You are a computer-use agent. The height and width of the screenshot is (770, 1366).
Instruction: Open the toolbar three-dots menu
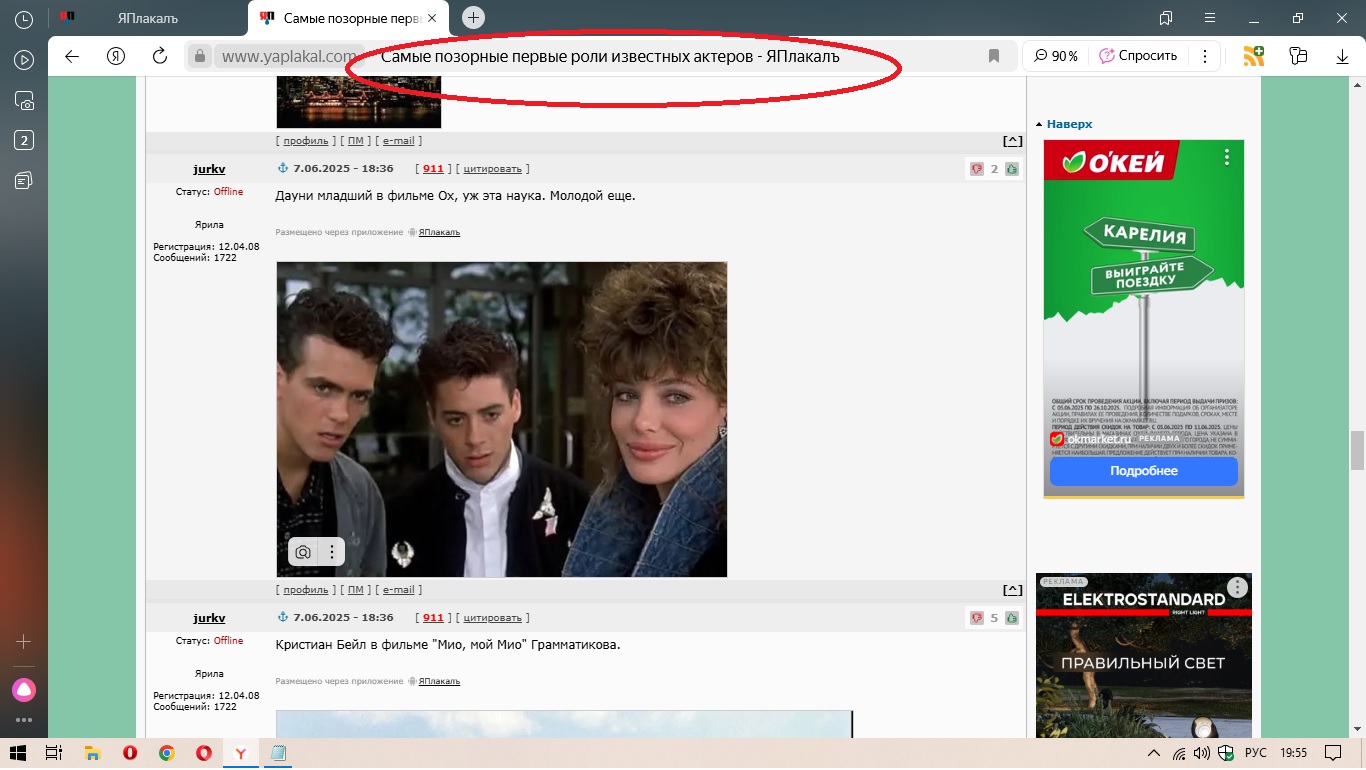[1205, 56]
